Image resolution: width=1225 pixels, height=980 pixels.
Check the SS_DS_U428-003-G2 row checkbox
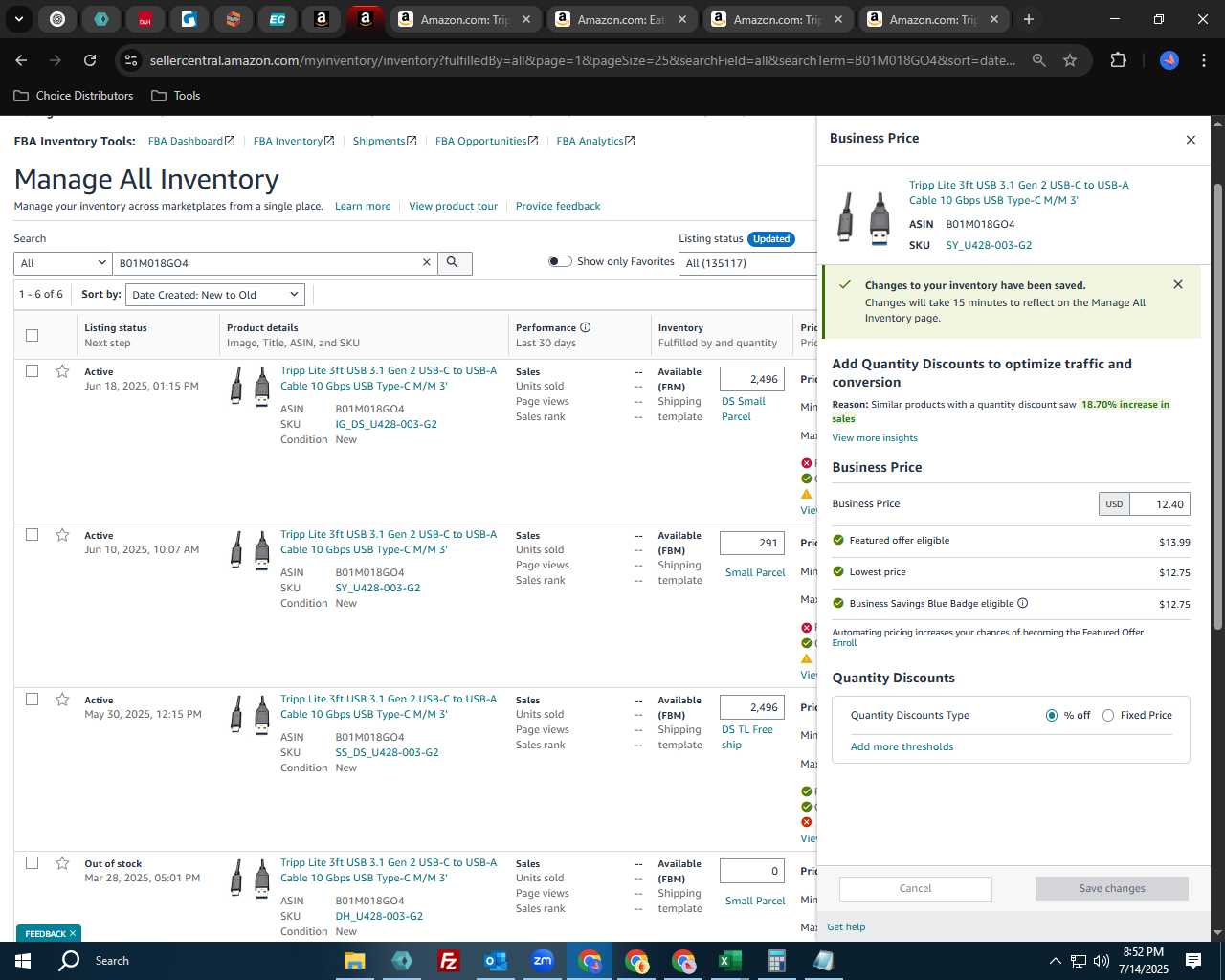(x=32, y=699)
